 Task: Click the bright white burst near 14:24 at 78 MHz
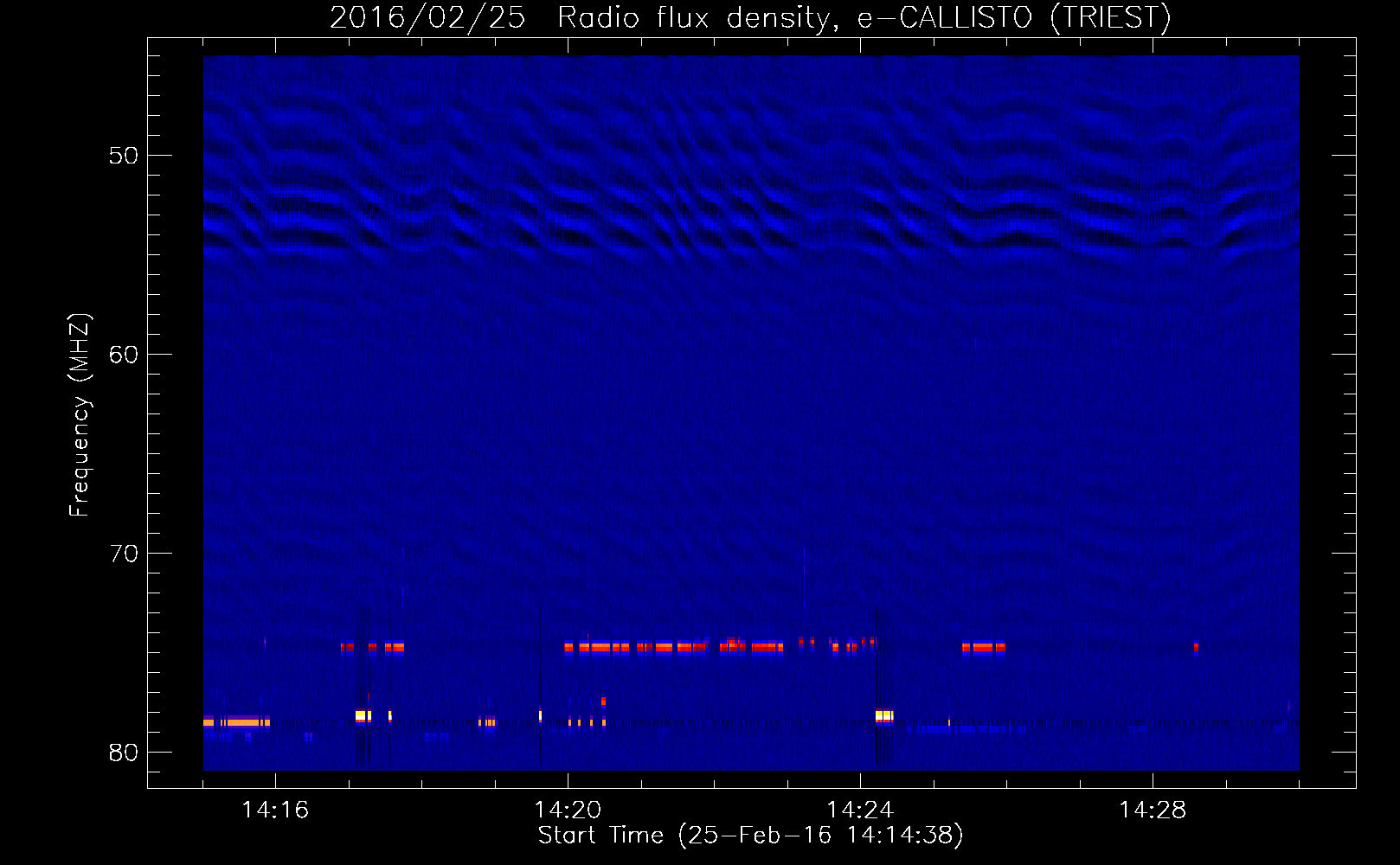[884, 716]
